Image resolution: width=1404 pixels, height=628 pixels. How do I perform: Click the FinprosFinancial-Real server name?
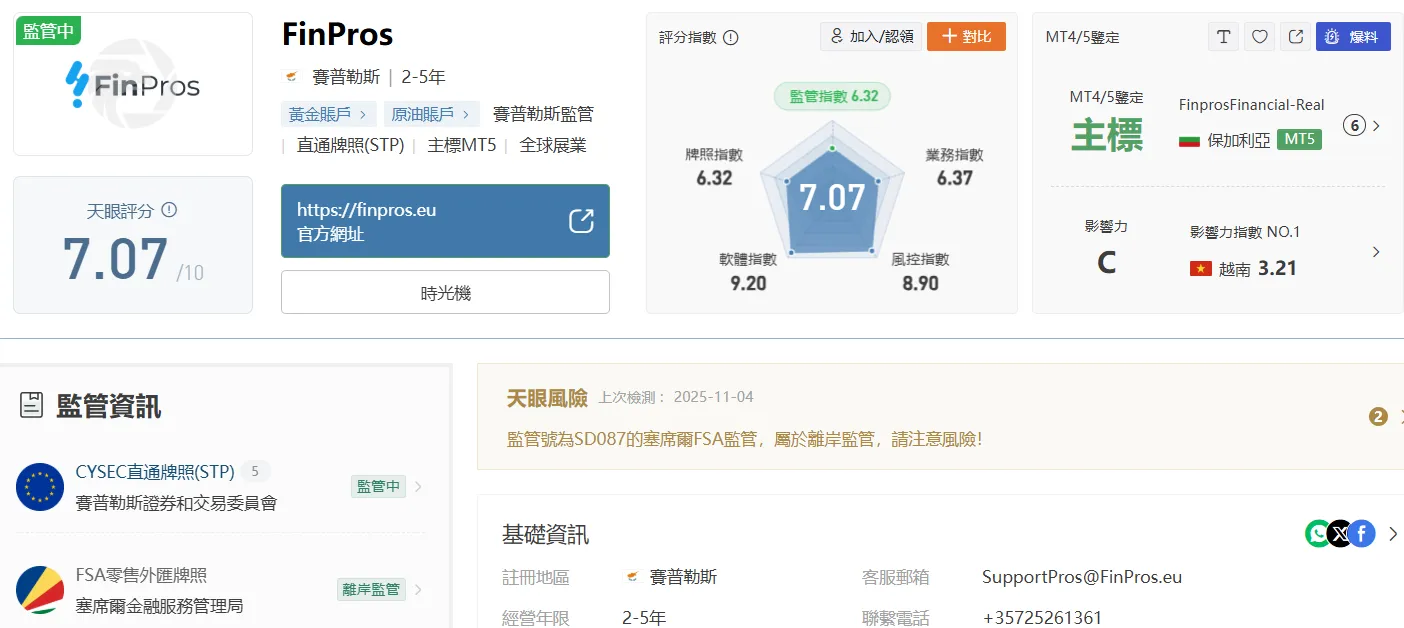click(1251, 105)
